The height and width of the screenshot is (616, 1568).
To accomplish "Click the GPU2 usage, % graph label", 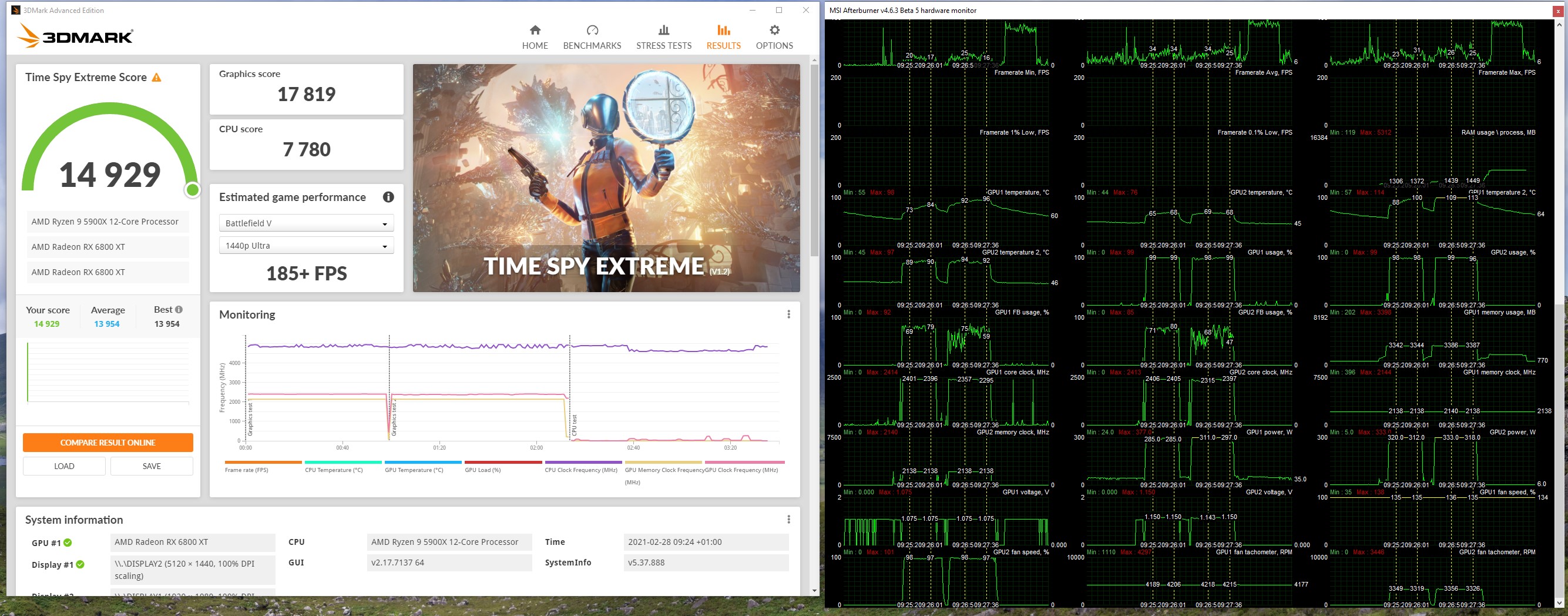I will (1513, 252).
